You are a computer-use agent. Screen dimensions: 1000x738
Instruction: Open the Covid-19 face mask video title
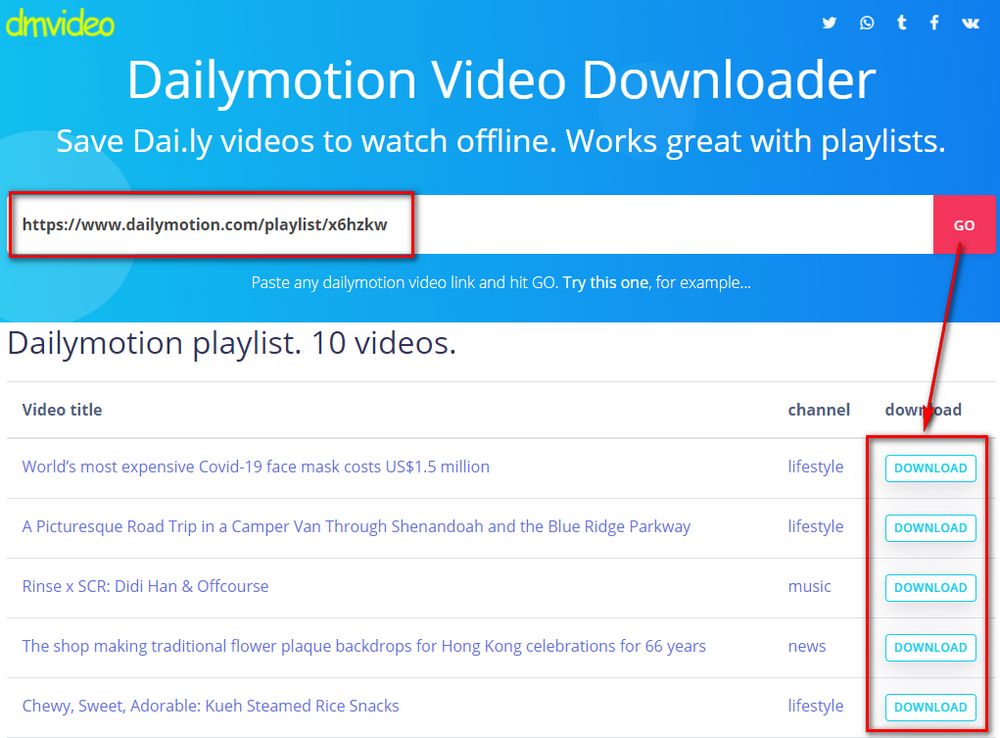(x=256, y=467)
